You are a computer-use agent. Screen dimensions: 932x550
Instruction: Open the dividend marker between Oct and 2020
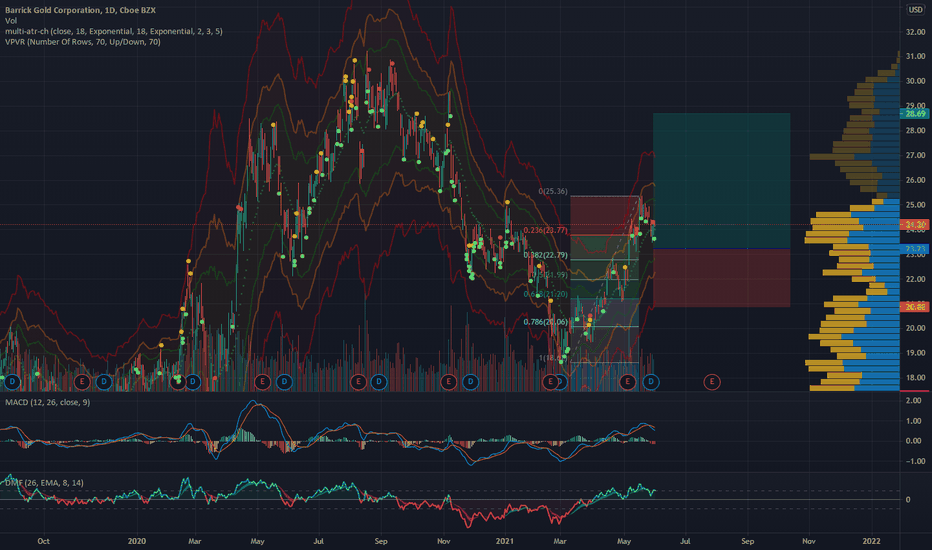pyautogui.click(x=104, y=382)
